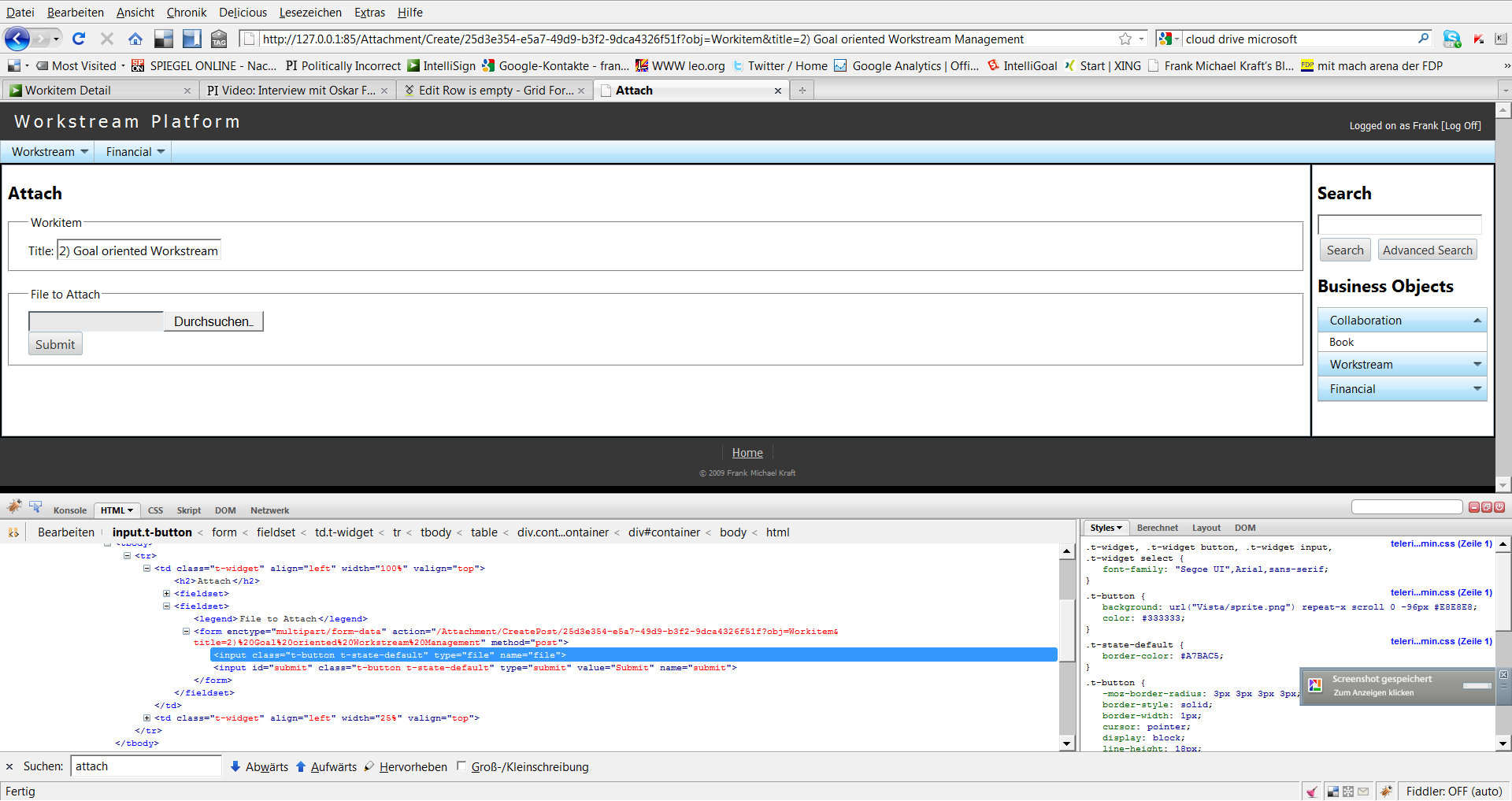Toggle Hervorheben highlight option
The height and width of the screenshot is (801, 1512).
(x=406, y=766)
